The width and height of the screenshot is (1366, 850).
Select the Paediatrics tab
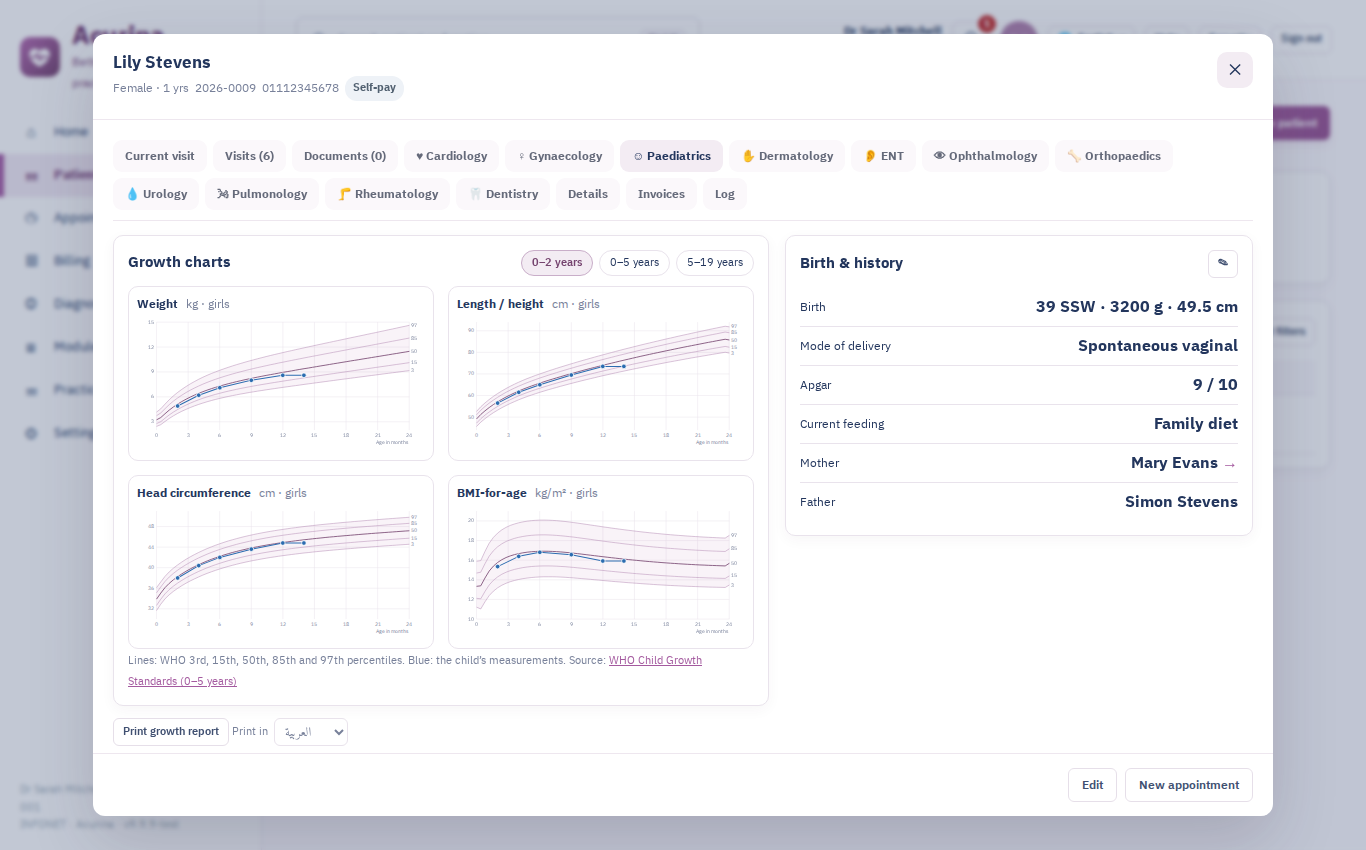pyautogui.click(x=671, y=156)
